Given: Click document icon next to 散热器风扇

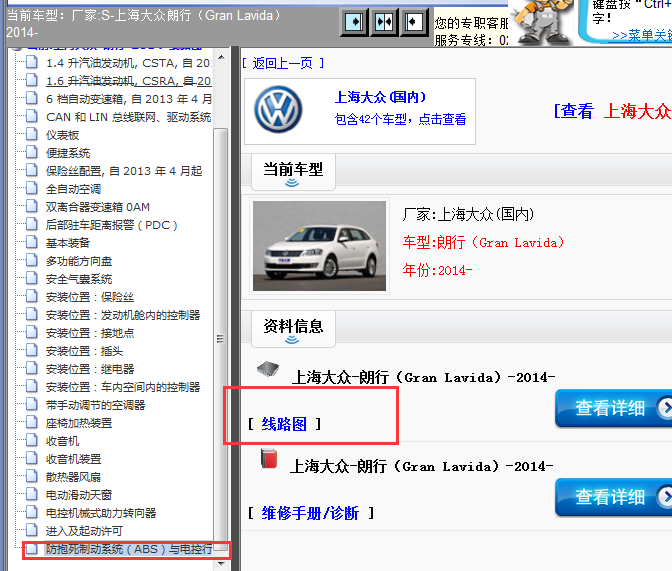Looking at the screenshot, I should tap(31, 477).
